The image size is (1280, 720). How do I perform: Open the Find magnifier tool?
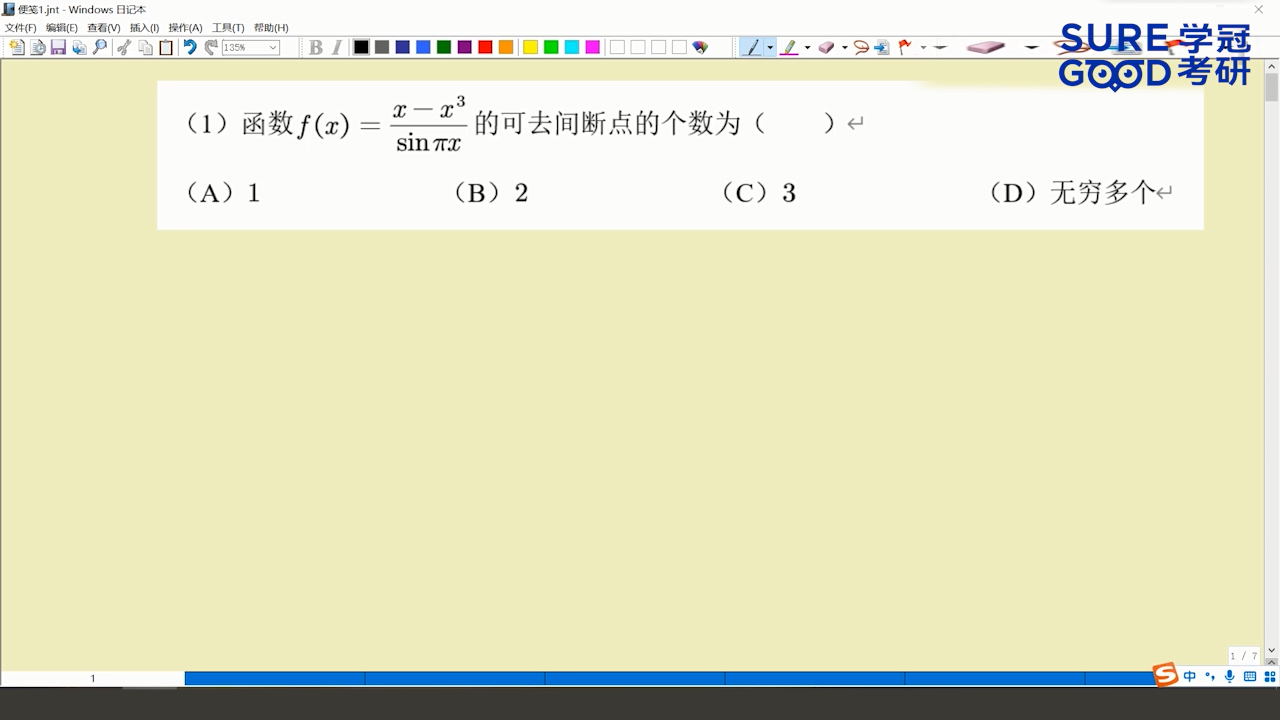click(x=100, y=47)
